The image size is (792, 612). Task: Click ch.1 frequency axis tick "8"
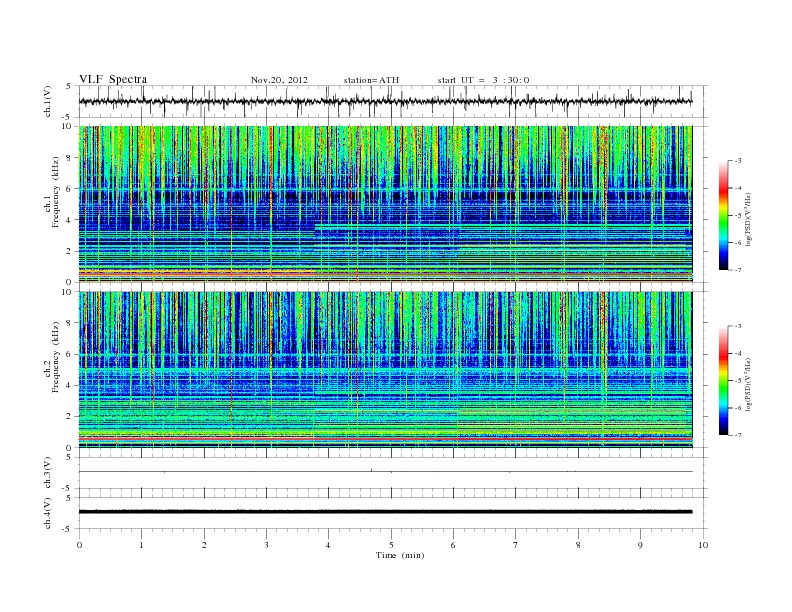(69, 158)
